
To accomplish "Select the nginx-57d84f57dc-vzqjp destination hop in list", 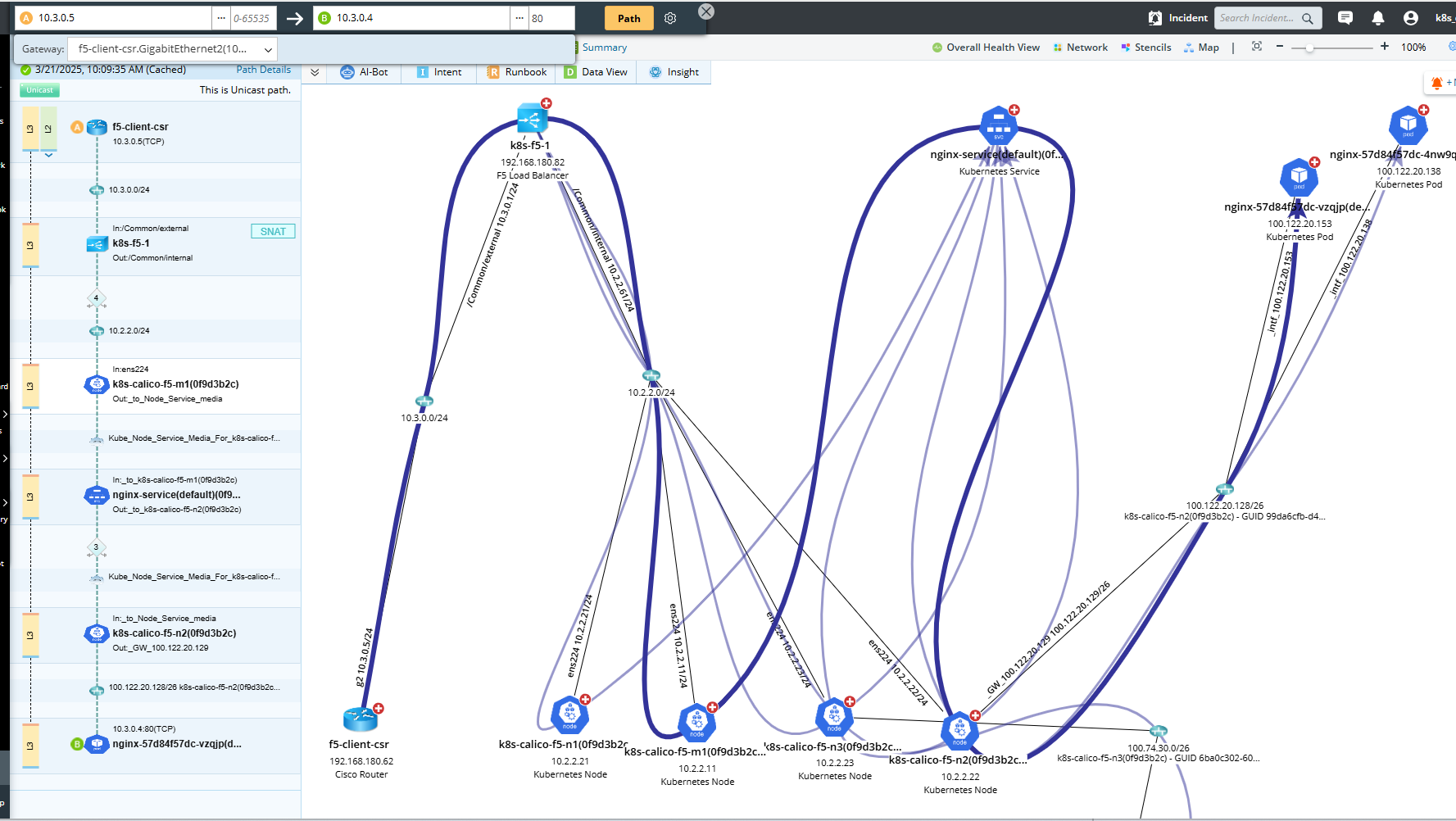I will click(156, 744).
